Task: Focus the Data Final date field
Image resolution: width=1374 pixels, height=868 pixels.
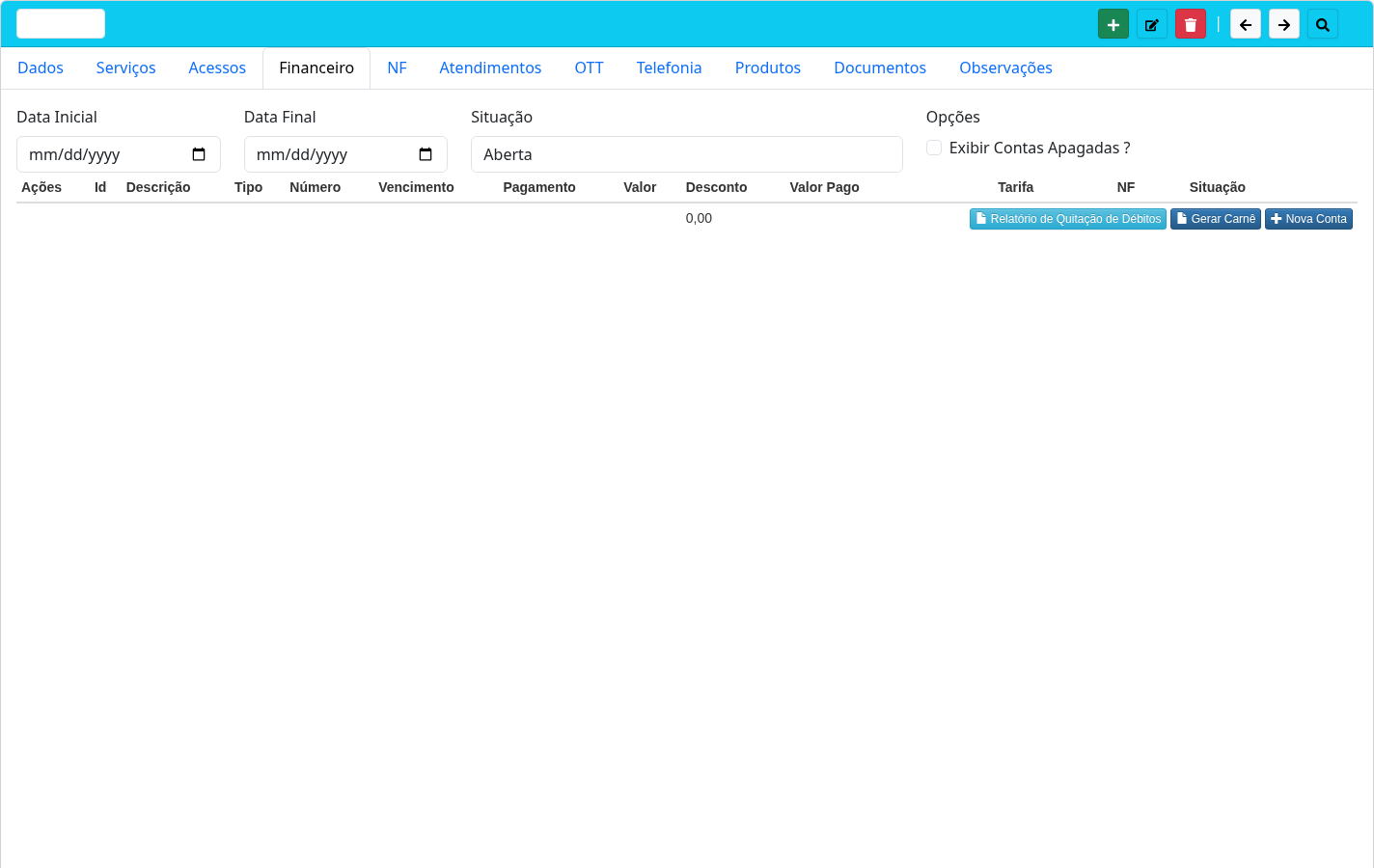Action: tap(345, 154)
